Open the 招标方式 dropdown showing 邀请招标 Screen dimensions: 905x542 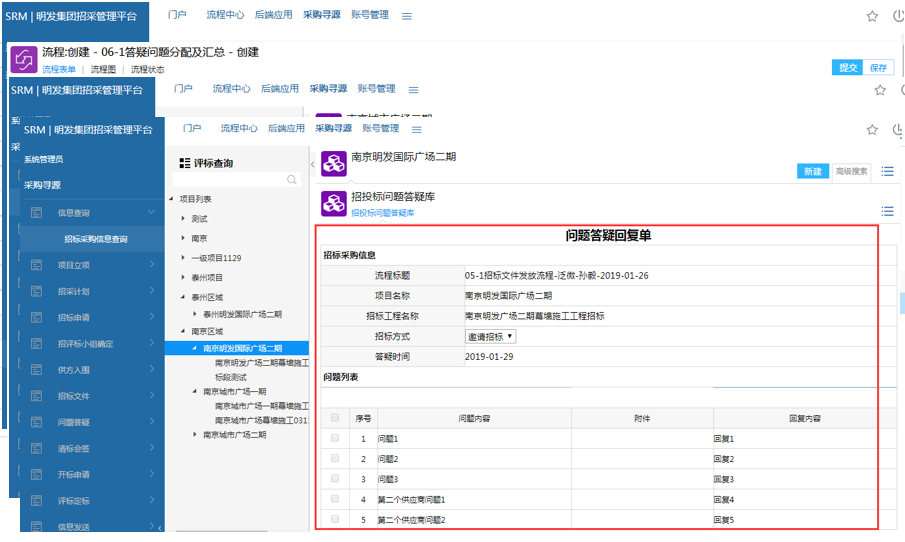(490, 336)
